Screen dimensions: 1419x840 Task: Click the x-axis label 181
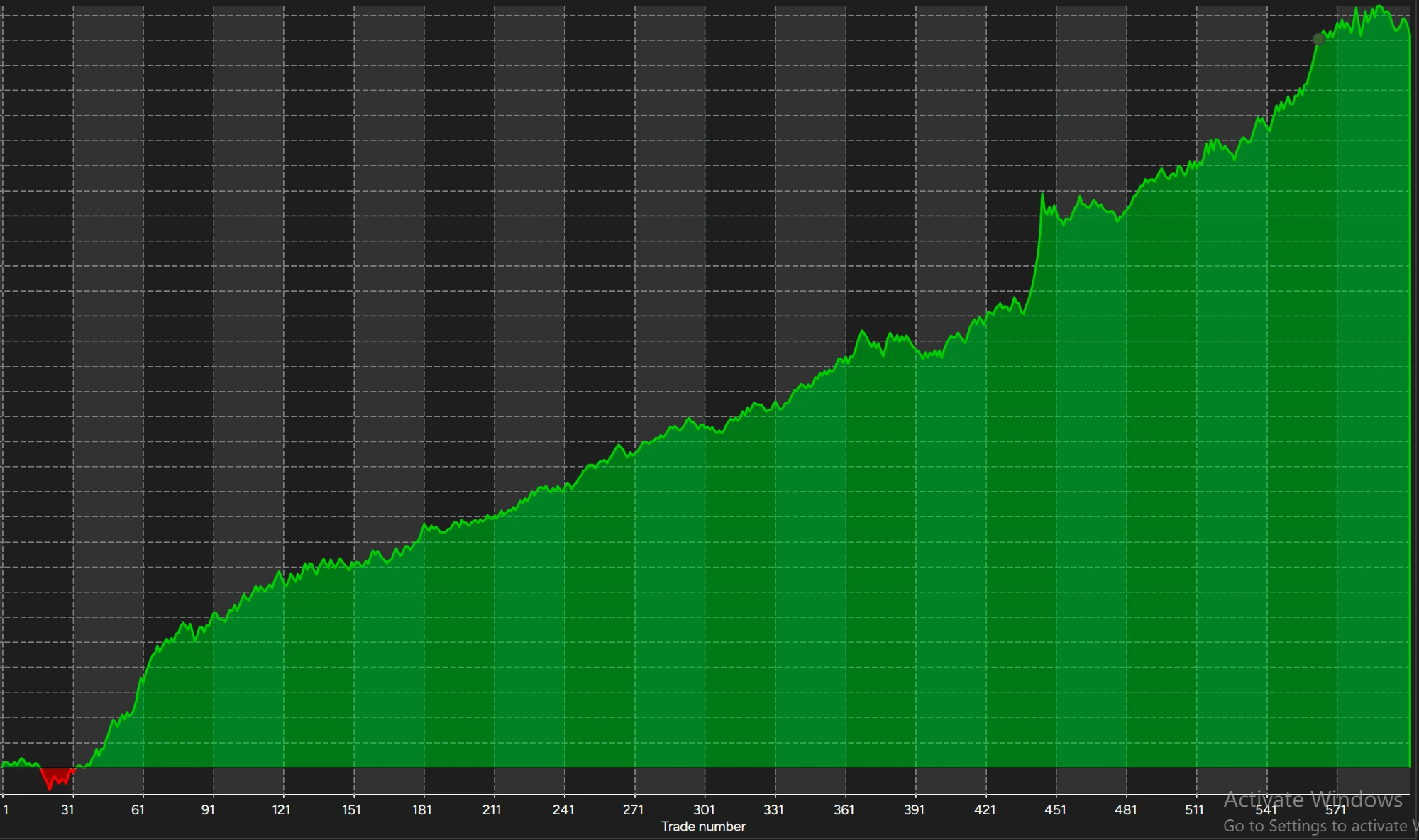421,809
